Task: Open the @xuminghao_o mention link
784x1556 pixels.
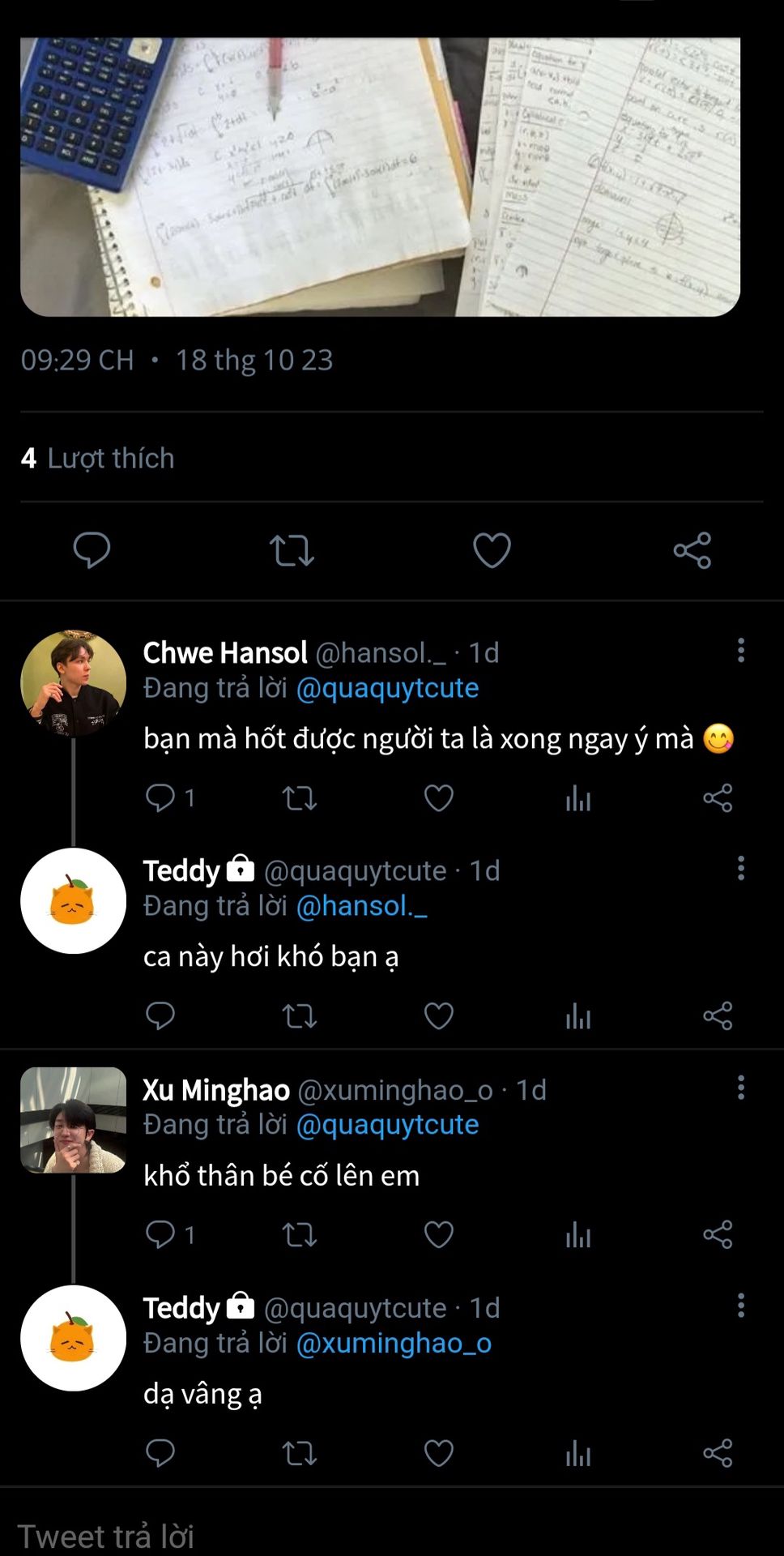Action: click(394, 1343)
